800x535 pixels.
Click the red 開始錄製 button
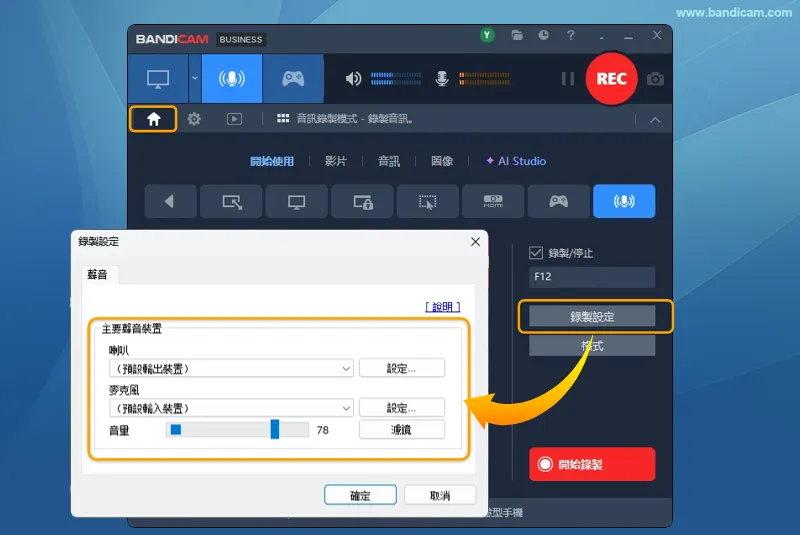click(x=592, y=464)
